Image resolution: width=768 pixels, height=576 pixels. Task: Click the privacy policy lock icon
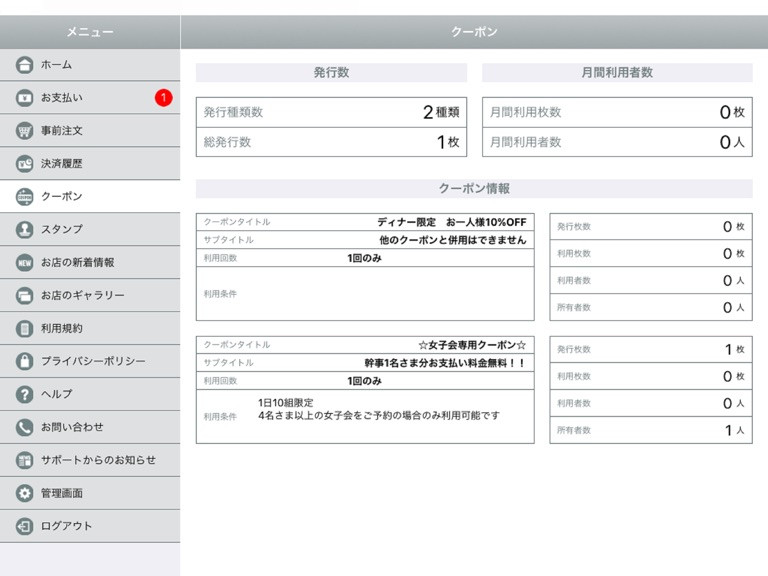point(24,361)
